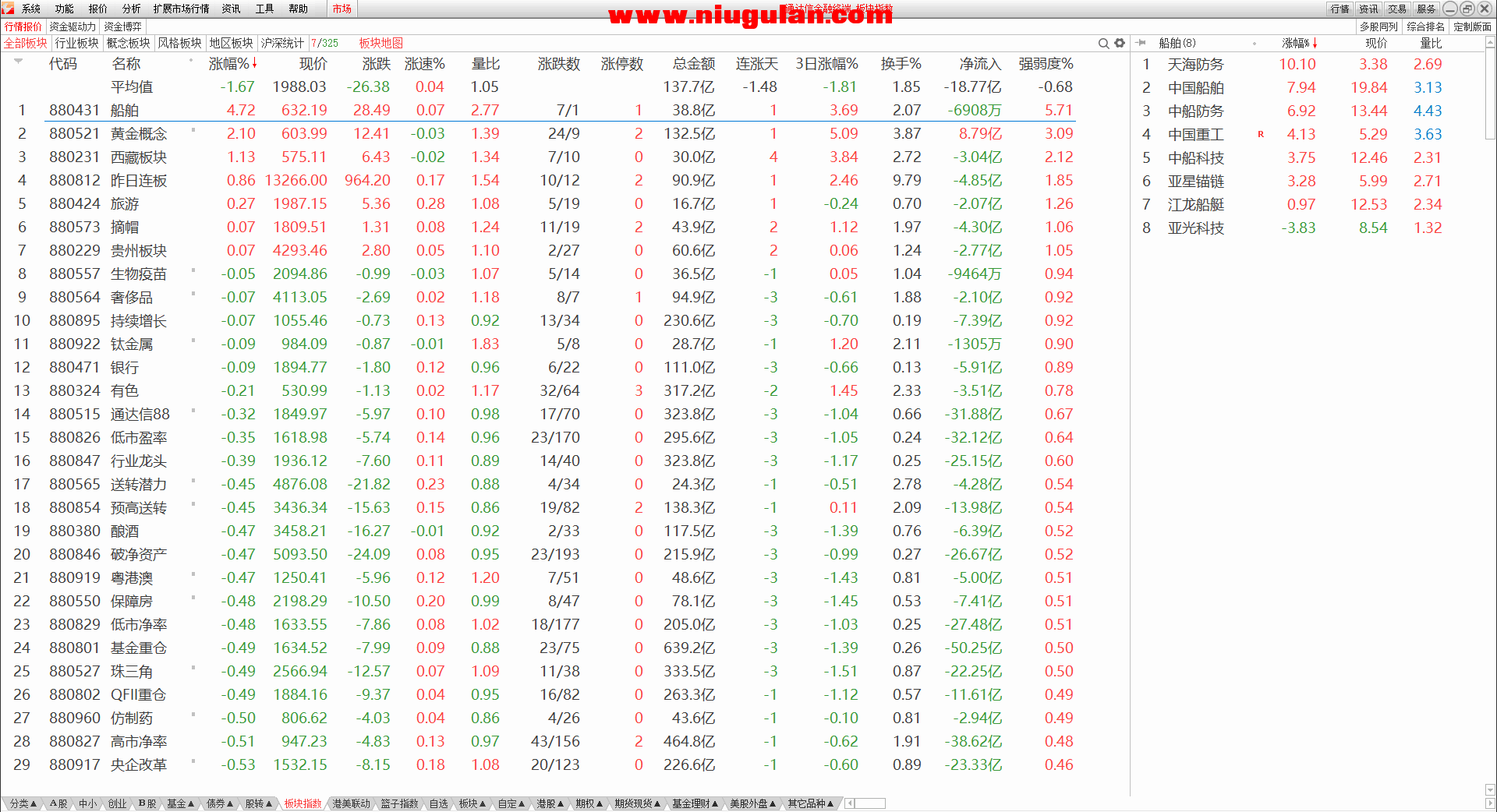Select the 西藏板块 row
Viewport: 1497px width, 812px height.
[545, 157]
